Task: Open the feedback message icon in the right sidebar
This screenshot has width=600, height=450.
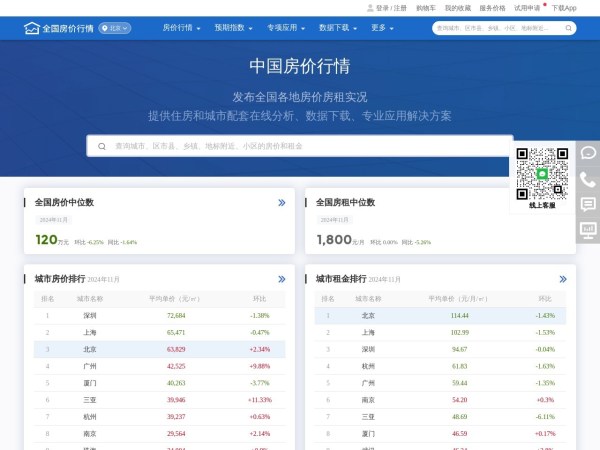Action: pyautogui.click(x=588, y=204)
